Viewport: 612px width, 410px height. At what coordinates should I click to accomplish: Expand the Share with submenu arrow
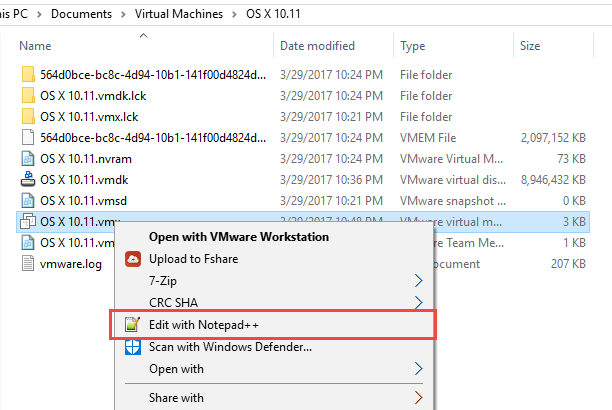[x=418, y=398]
